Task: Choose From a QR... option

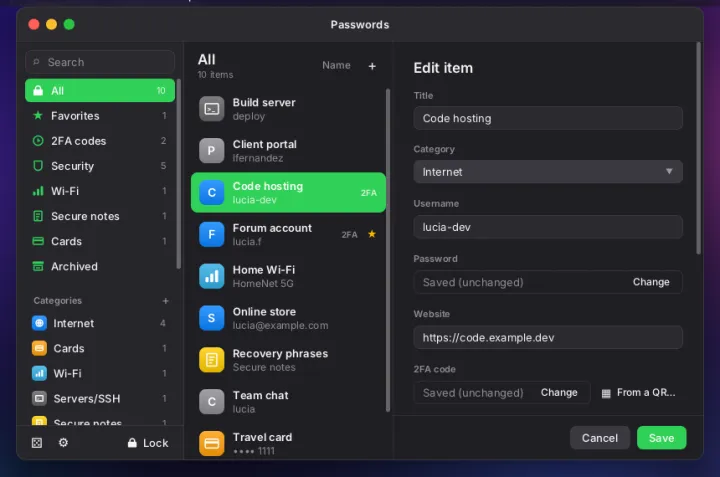Action: pos(639,393)
